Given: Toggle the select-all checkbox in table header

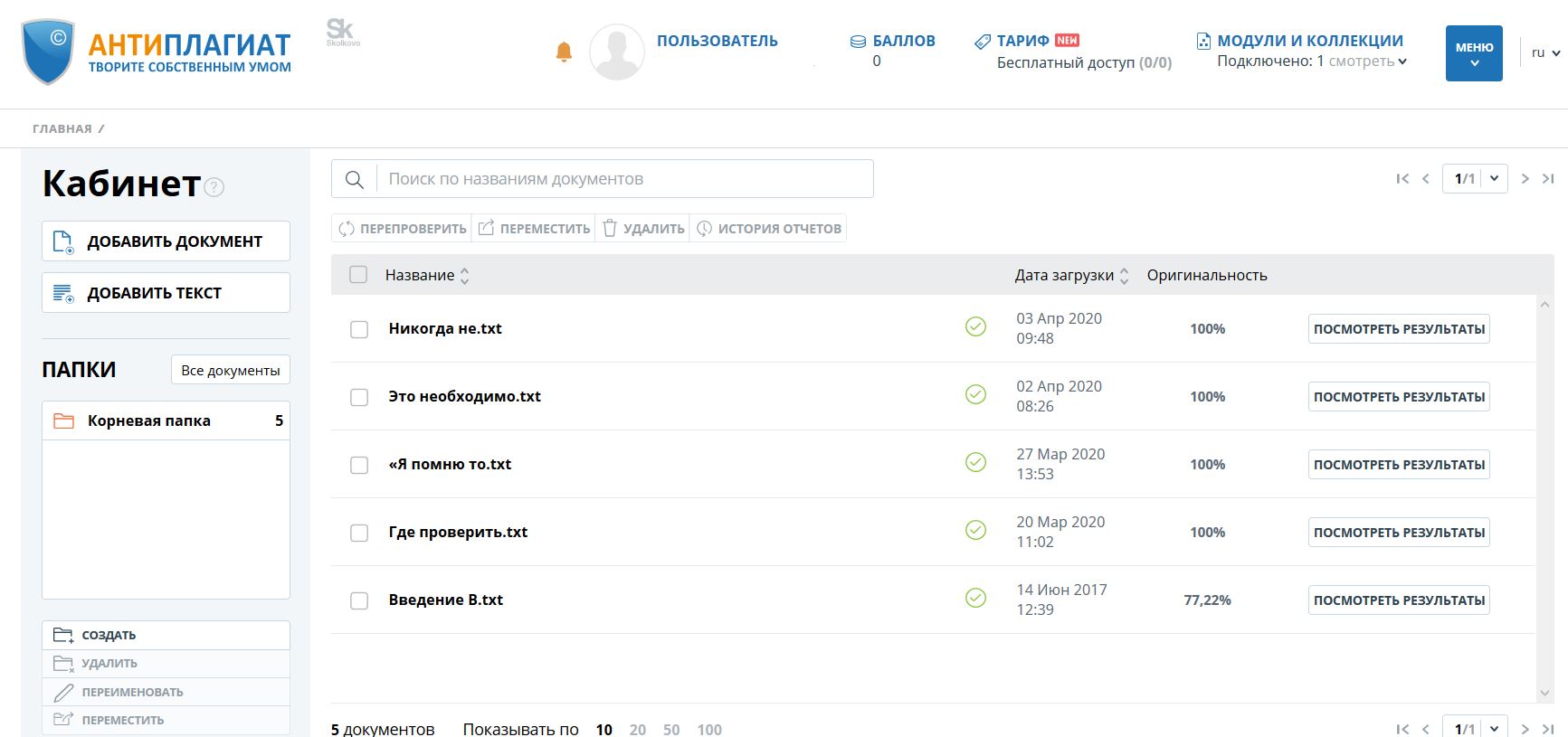Looking at the screenshot, I should (x=358, y=275).
